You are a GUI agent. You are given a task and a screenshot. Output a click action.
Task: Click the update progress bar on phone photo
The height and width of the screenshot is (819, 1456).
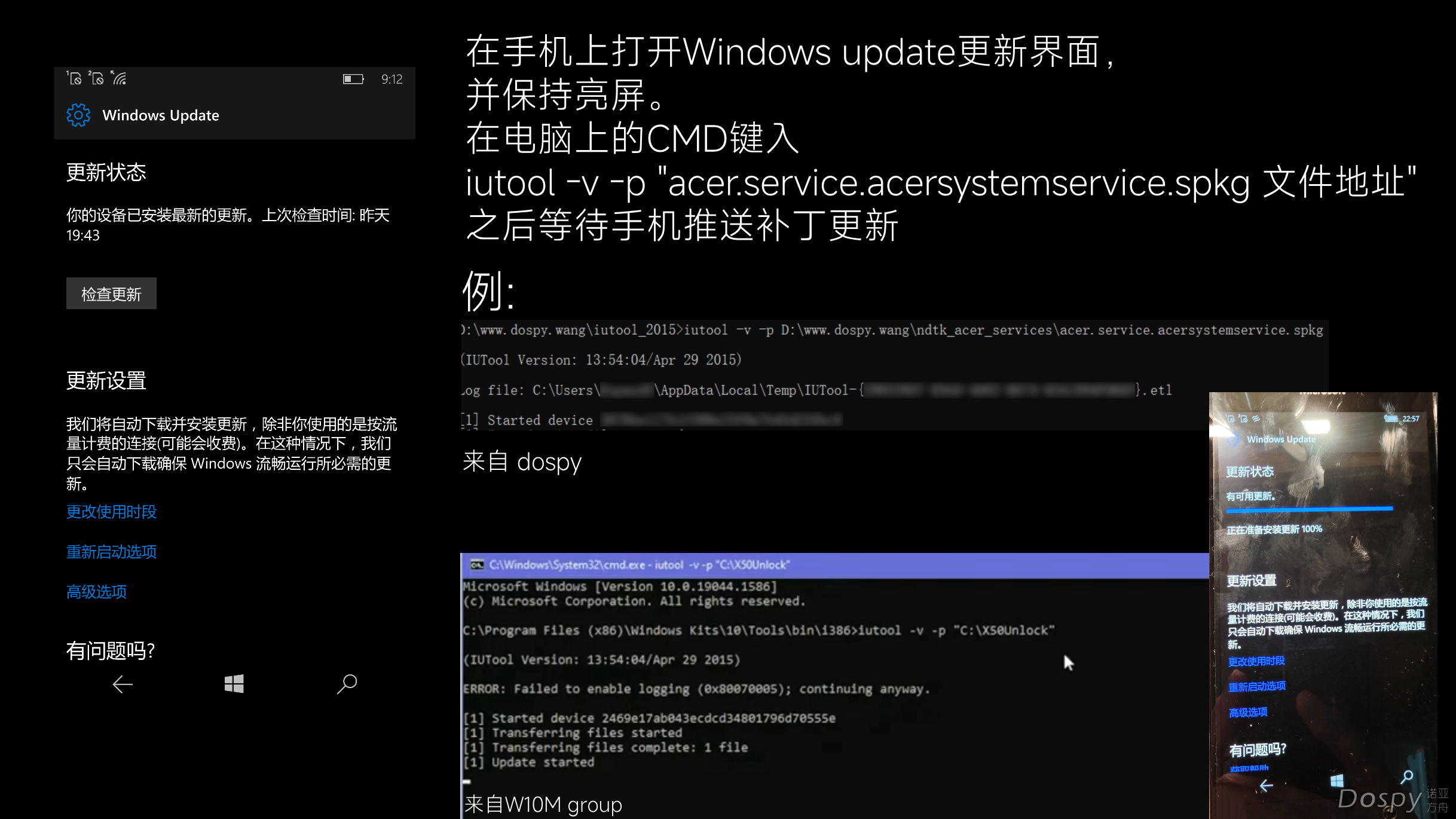point(1309,510)
